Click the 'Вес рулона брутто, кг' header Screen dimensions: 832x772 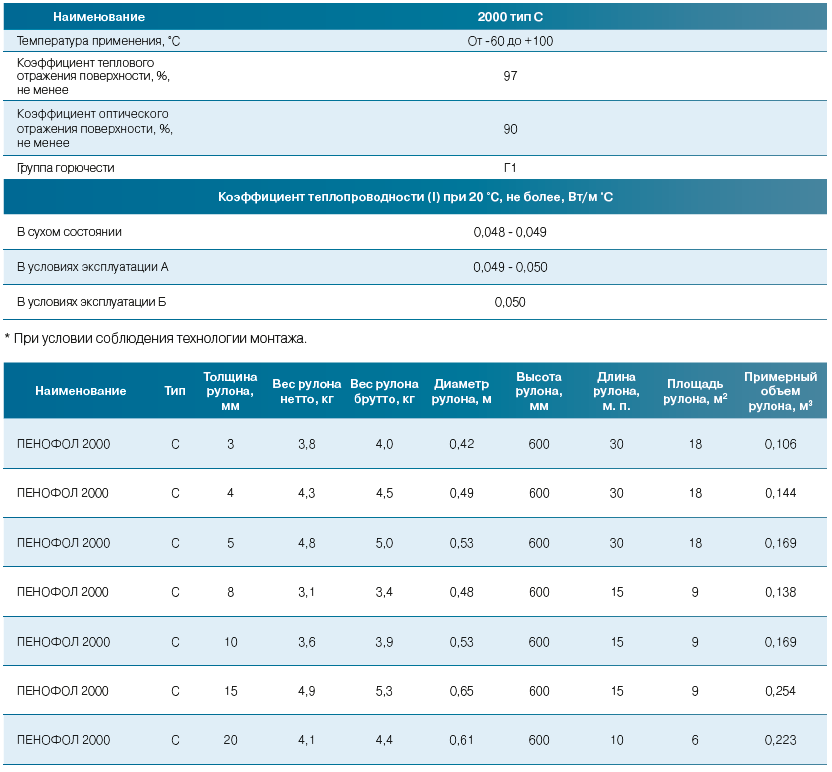pos(384,391)
